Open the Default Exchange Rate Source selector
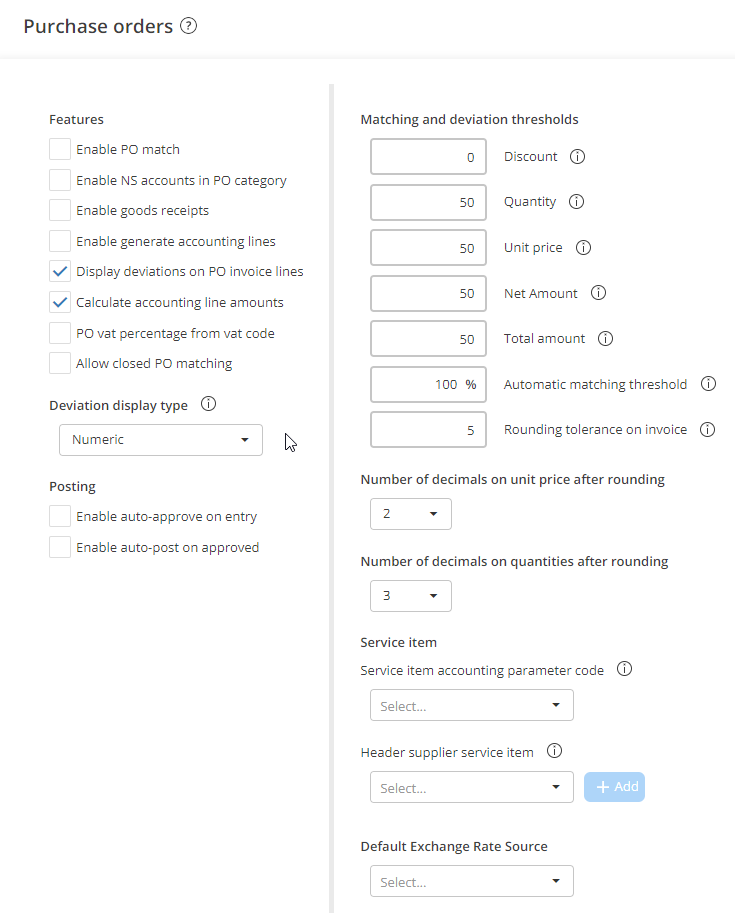735x913 pixels. tap(471, 881)
